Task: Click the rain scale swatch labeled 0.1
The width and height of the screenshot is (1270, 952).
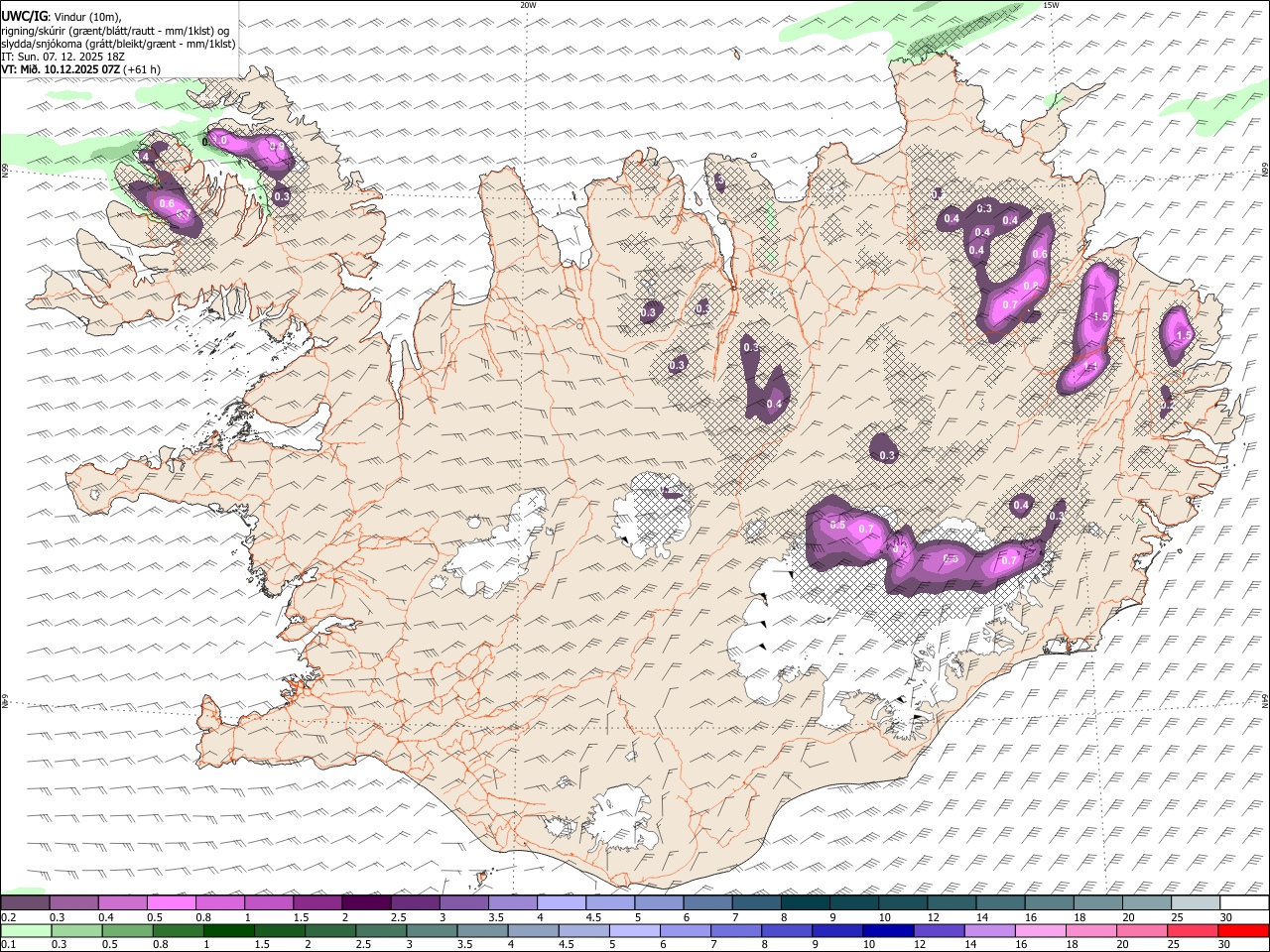Action: [26, 930]
